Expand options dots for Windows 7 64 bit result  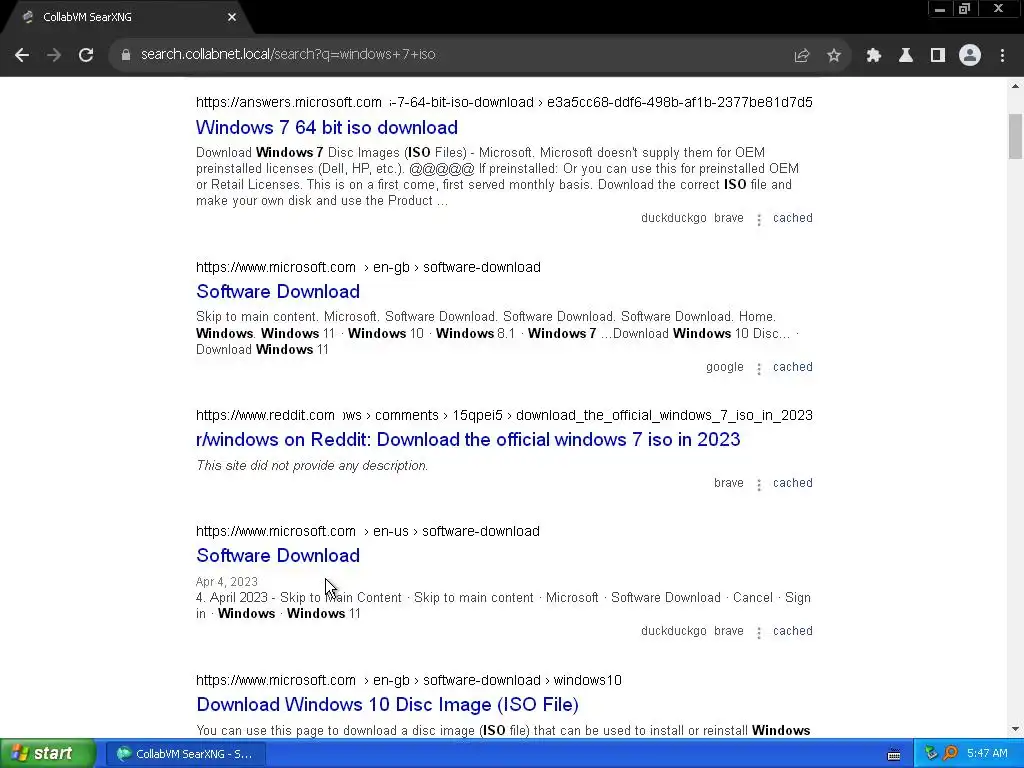tap(759, 219)
